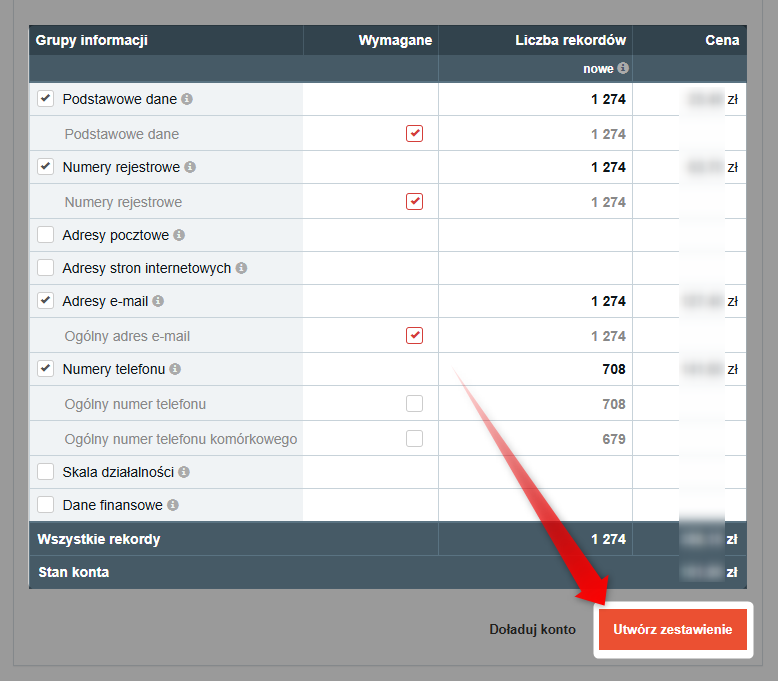Tick the Dane finansowe checkbox
778x681 pixels.
(x=45, y=505)
